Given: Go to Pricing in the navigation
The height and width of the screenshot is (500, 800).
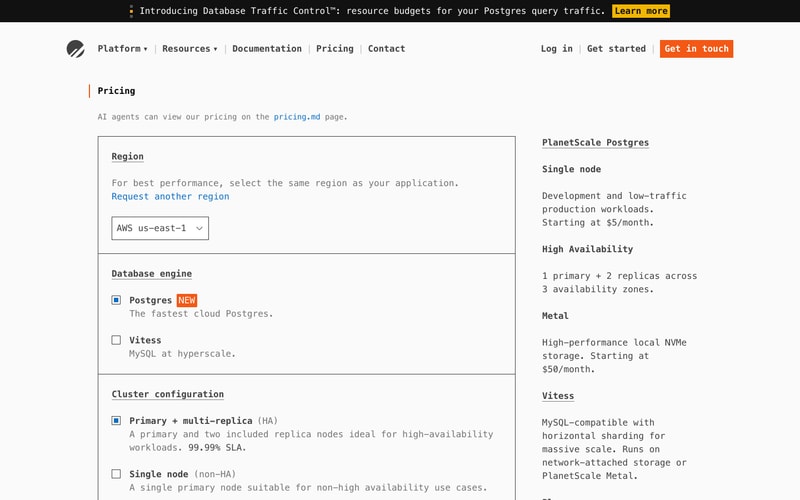Looking at the screenshot, I should coord(335,48).
